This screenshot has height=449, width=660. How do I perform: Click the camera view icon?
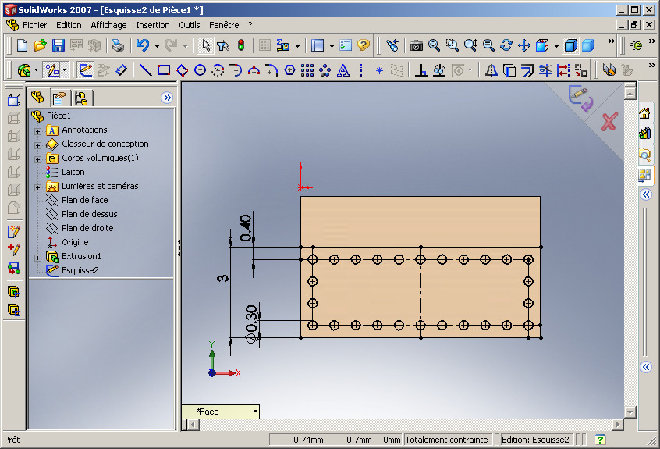click(416, 45)
